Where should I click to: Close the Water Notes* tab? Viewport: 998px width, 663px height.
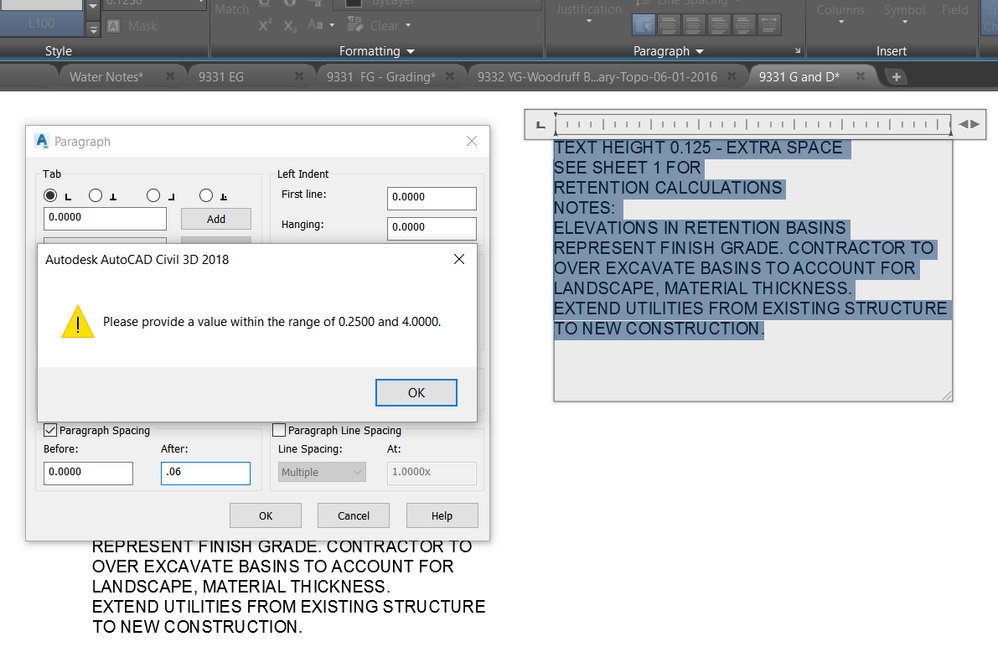click(170, 76)
